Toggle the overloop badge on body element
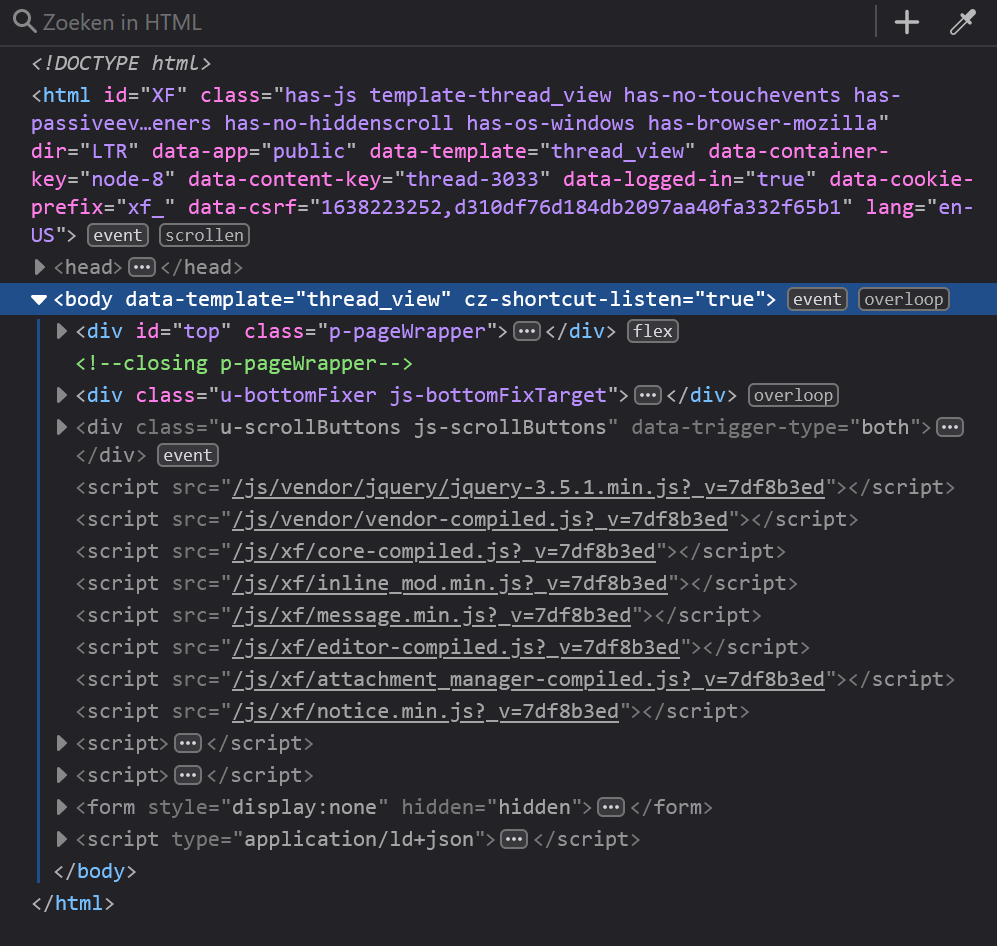This screenshot has width=997, height=946. click(x=903, y=299)
